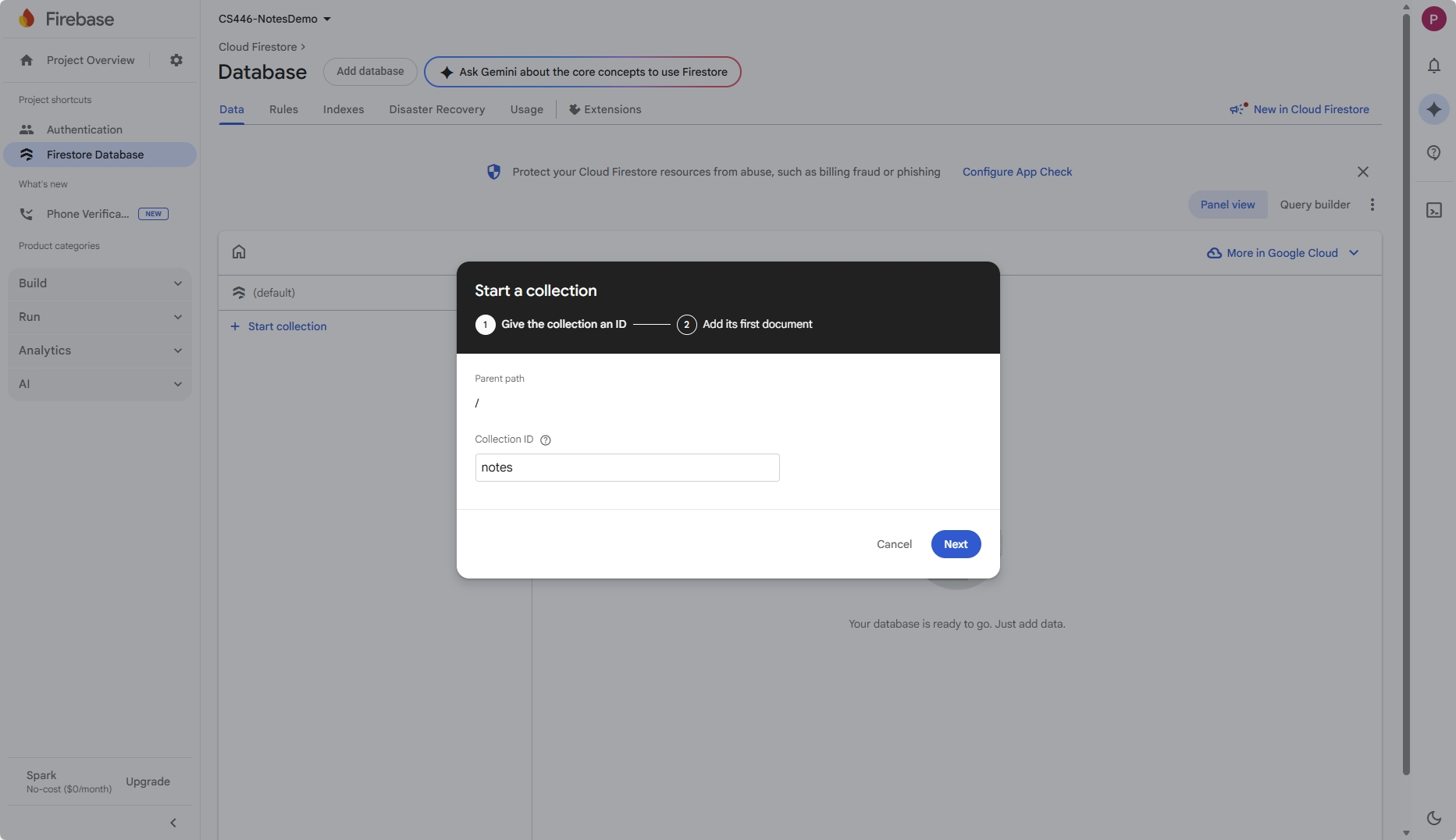
Task: Switch to Query builder view
Action: (1314, 205)
